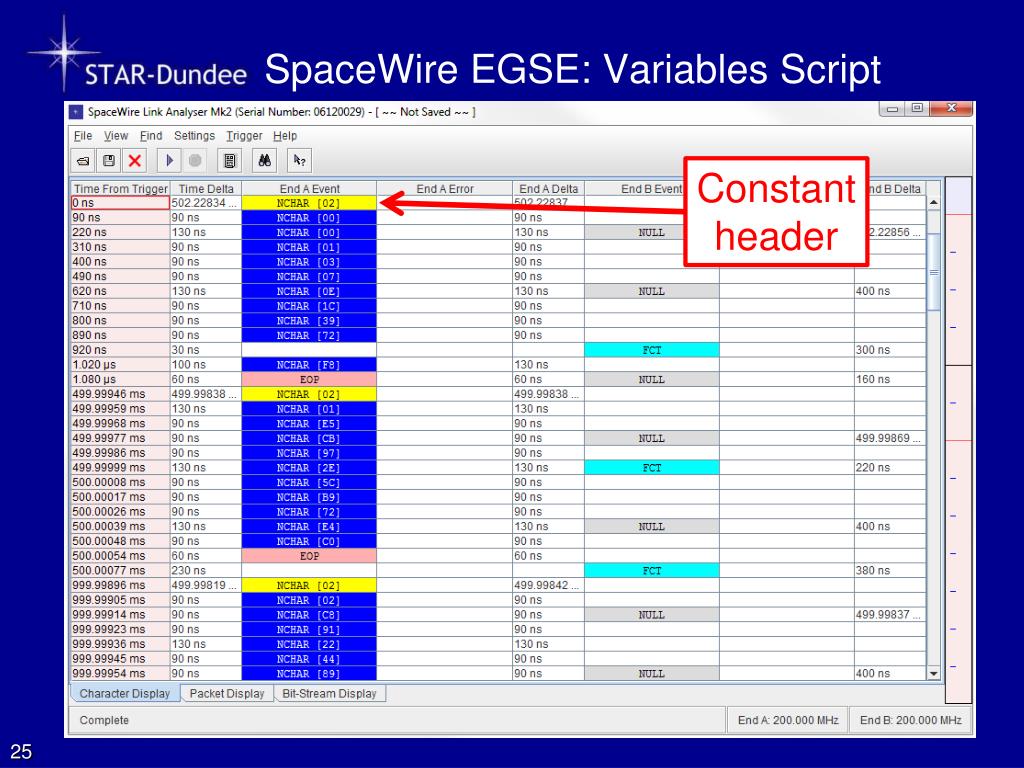Open the device settings toolbar icon
The width and height of the screenshot is (1024, 768).
tap(229, 161)
